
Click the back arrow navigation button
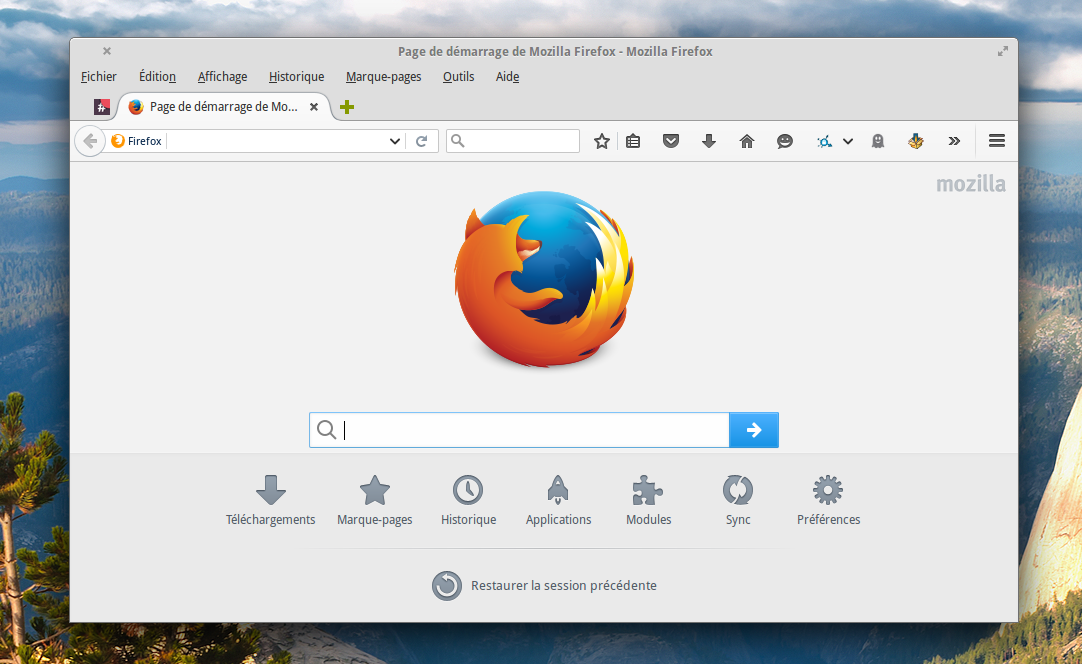(90, 141)
